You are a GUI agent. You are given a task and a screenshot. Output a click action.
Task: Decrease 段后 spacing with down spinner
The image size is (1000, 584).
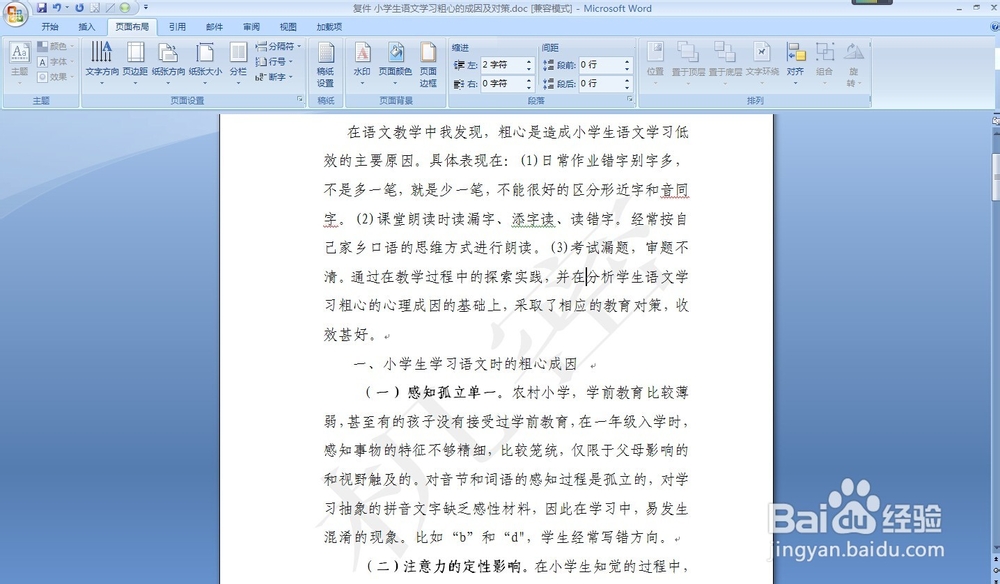(628, 87)
